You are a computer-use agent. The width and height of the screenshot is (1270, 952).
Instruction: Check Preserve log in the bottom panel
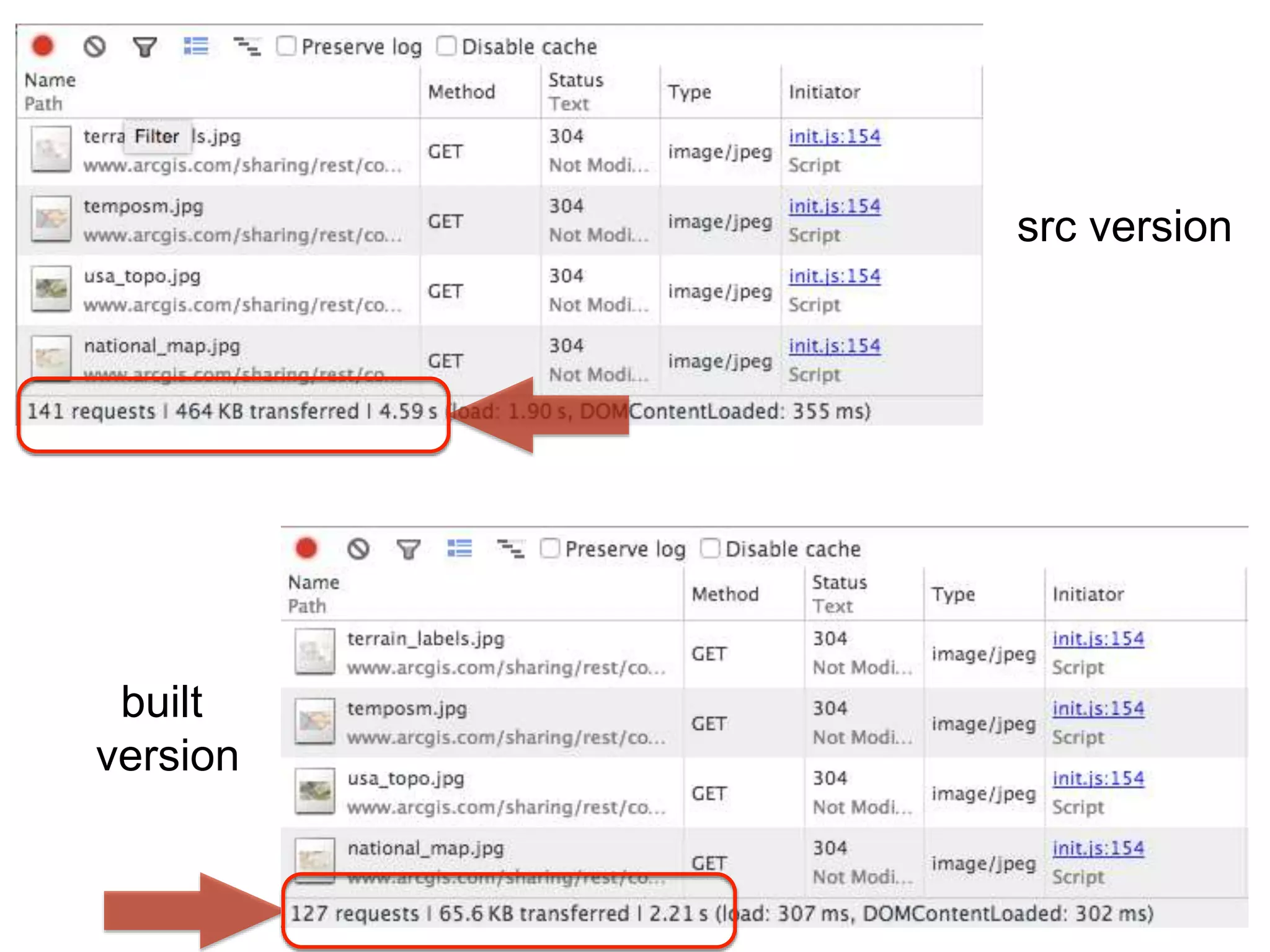click(x=550, y=548)
